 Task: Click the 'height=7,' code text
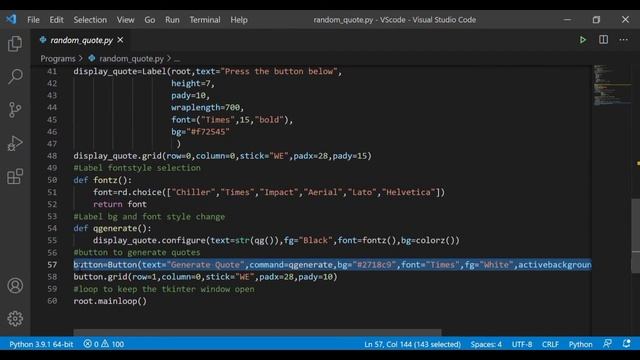click(x=193, y=83)
